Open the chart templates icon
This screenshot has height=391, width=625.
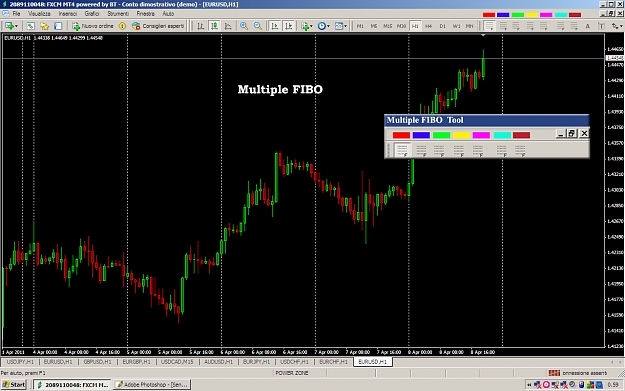(x=339, y=26)
